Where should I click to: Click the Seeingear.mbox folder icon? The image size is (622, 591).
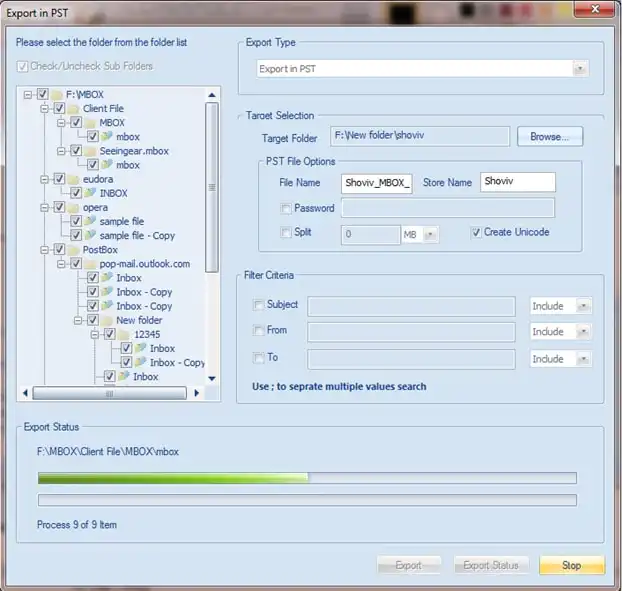(91, 151)
